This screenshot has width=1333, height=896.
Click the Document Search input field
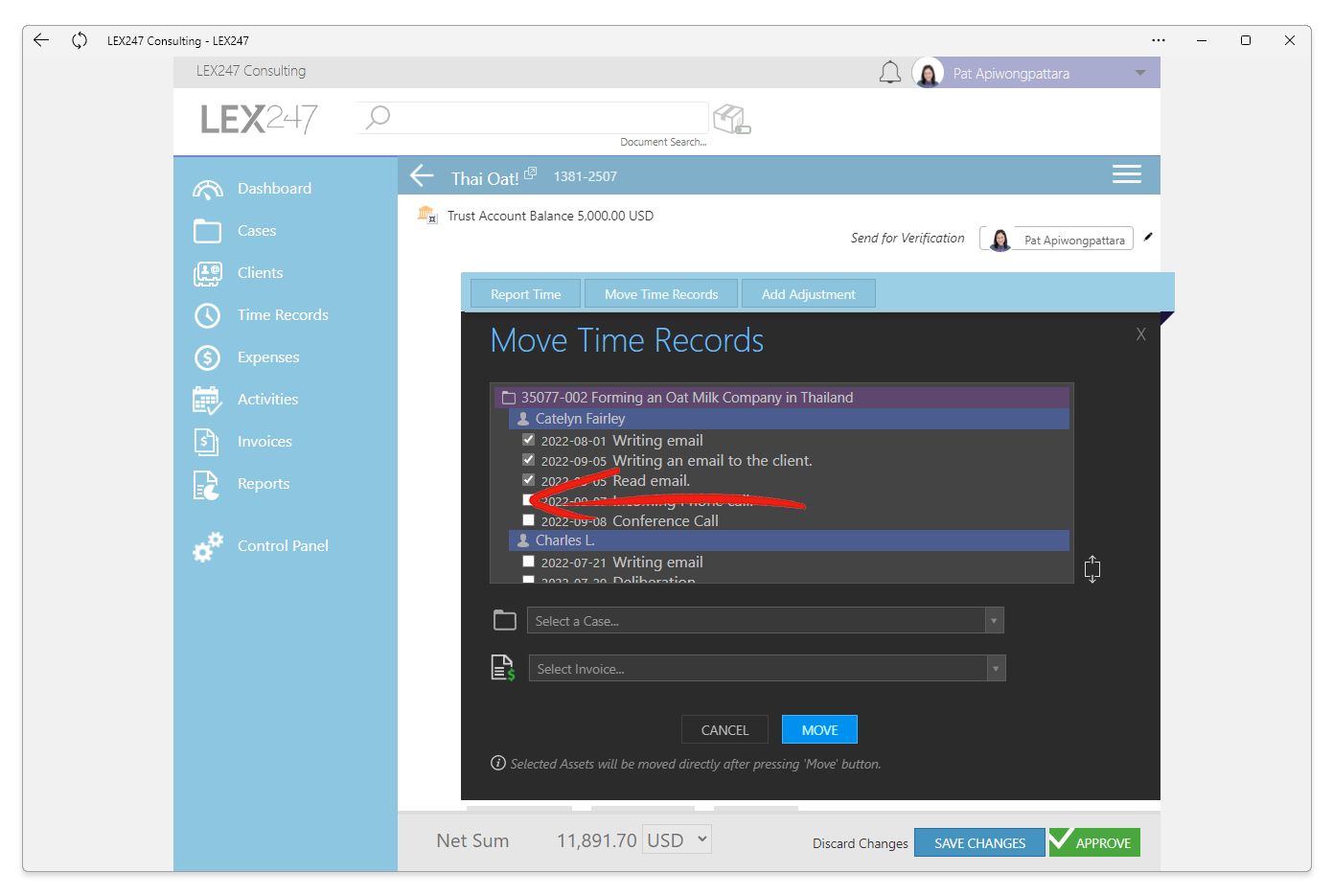533,118
